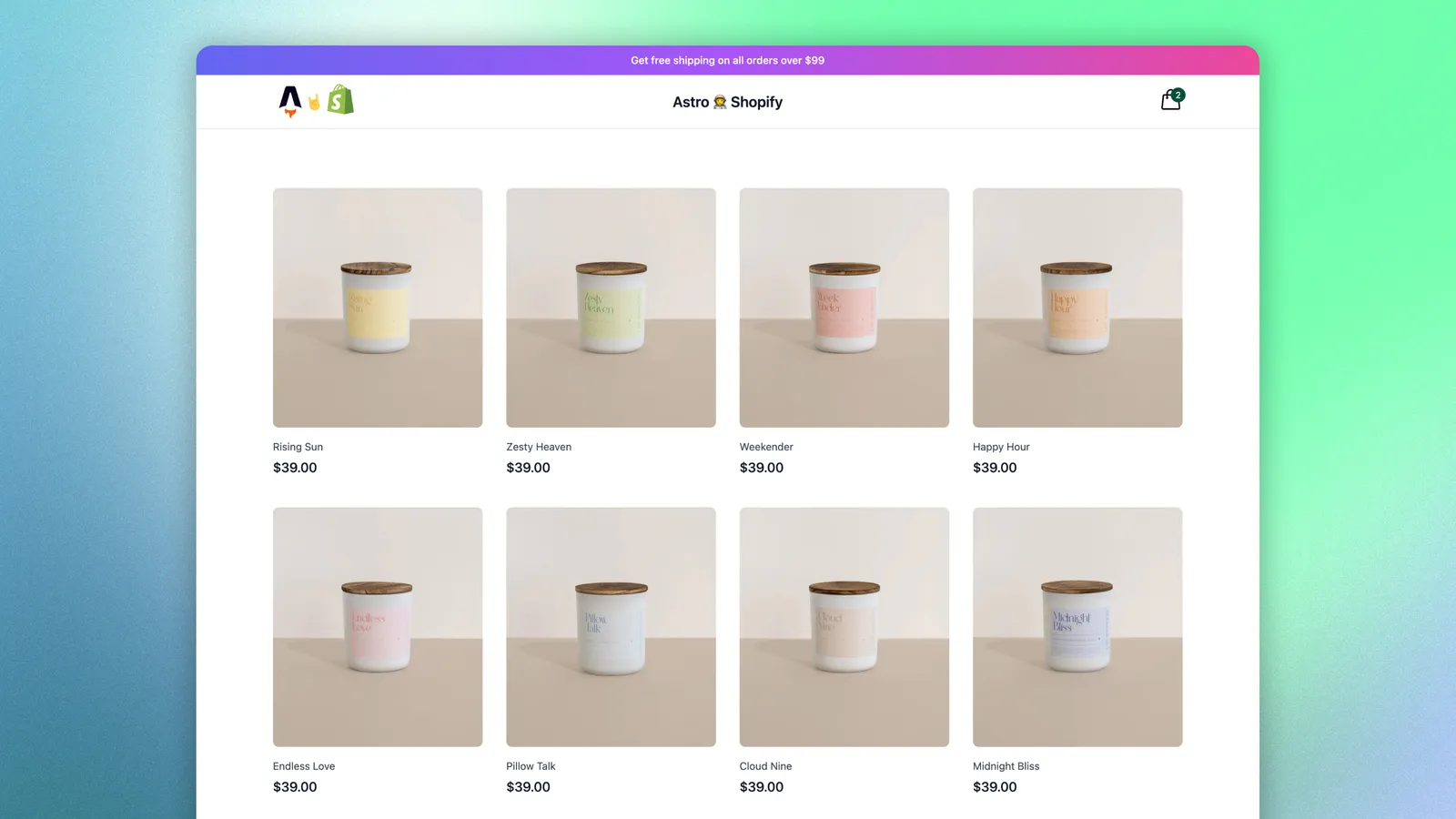Screen dimensions: 1456x819
Task: View the Happy Hour candle image
Action: (x=1077, y=308)
